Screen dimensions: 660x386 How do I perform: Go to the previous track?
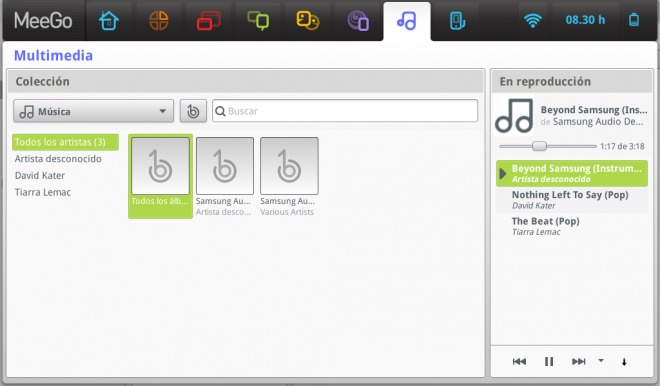(x=519, y=361)
